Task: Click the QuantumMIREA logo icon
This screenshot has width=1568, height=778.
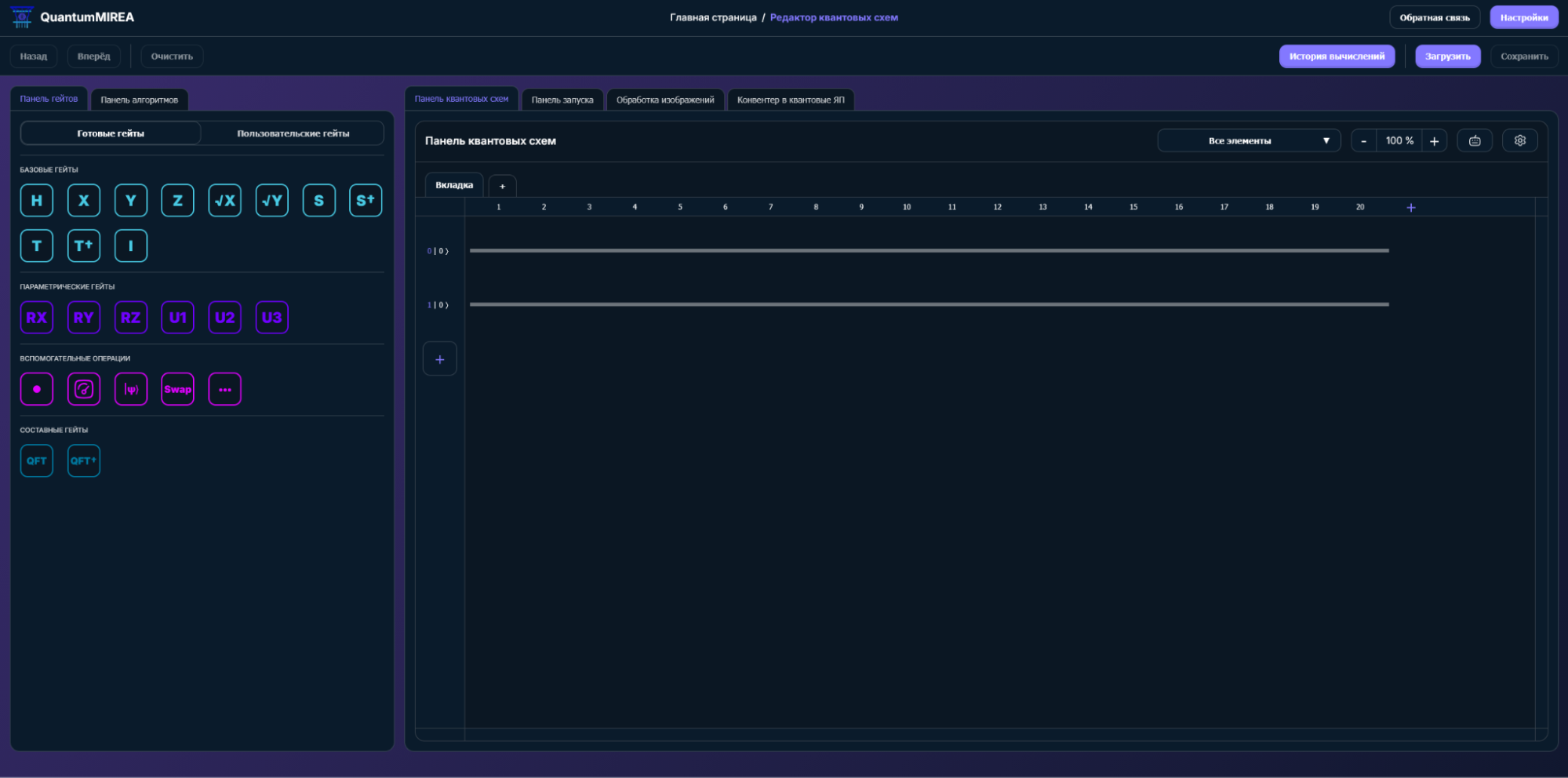Action: click(x=22, y=17)
